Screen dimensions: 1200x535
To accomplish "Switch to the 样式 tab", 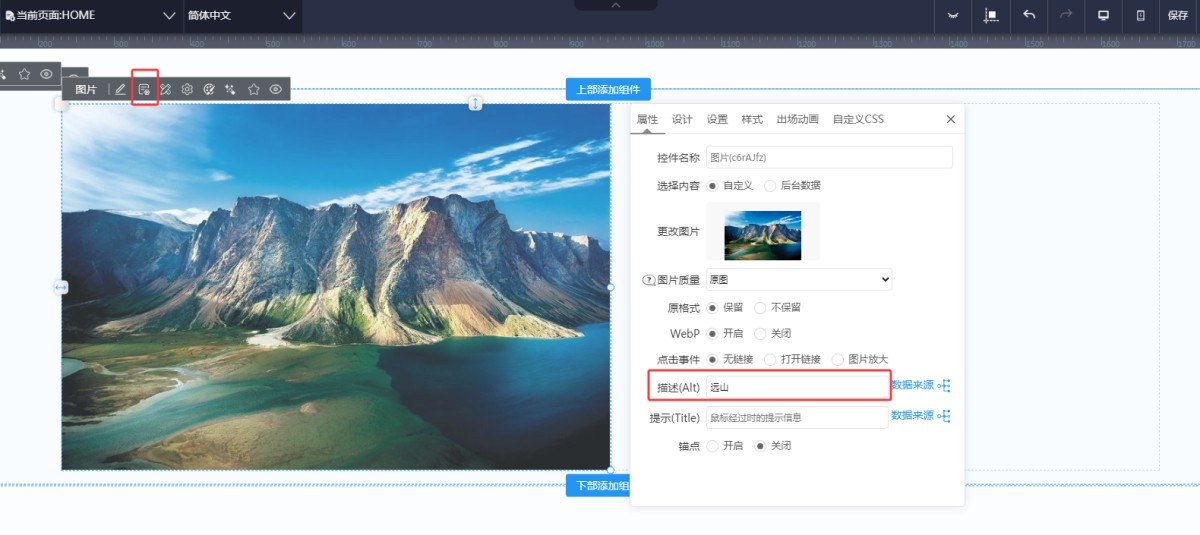I will pyautogui.click(x=752, y=119).
